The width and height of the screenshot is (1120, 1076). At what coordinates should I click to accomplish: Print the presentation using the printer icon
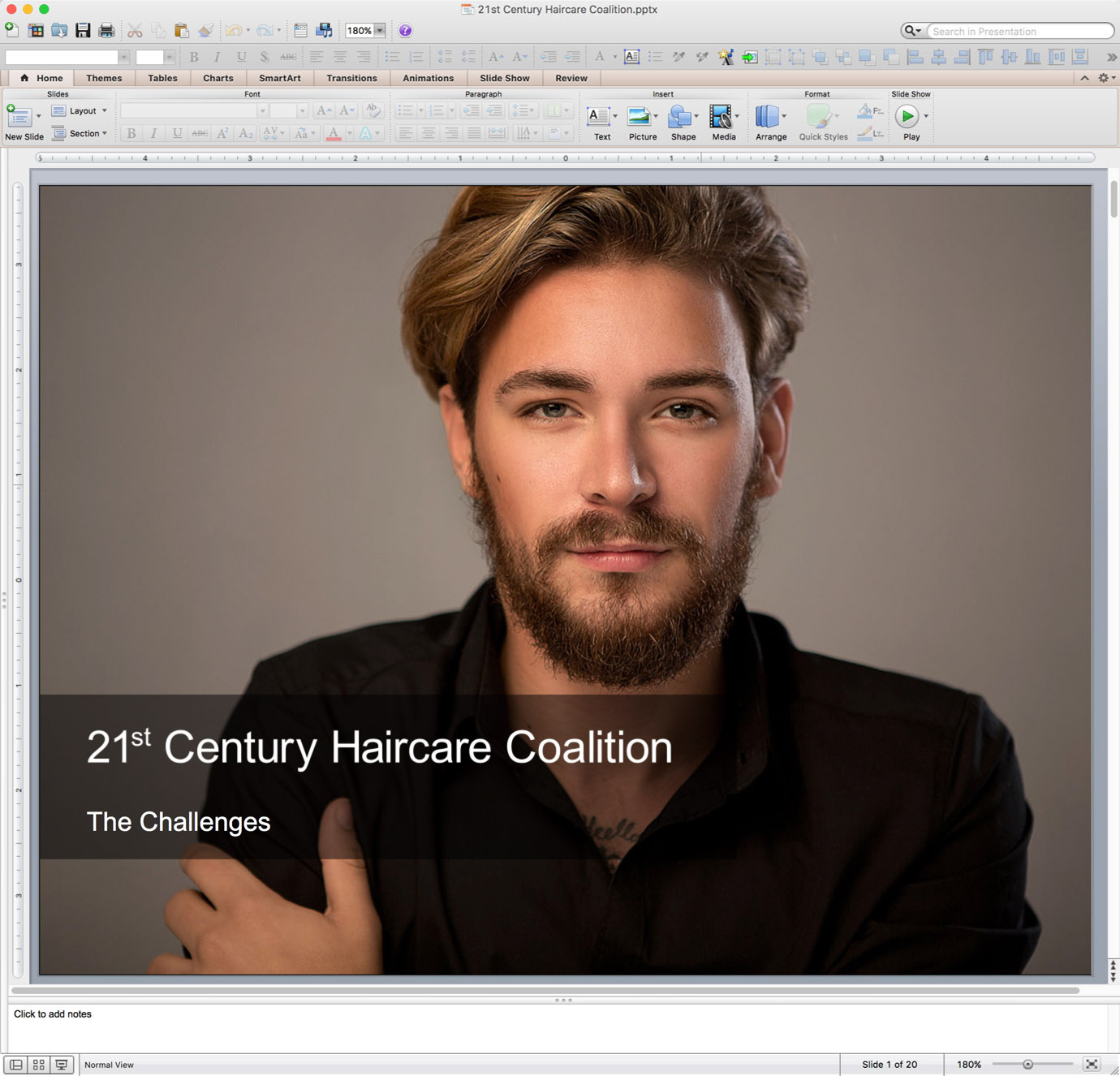pos(106,31)
